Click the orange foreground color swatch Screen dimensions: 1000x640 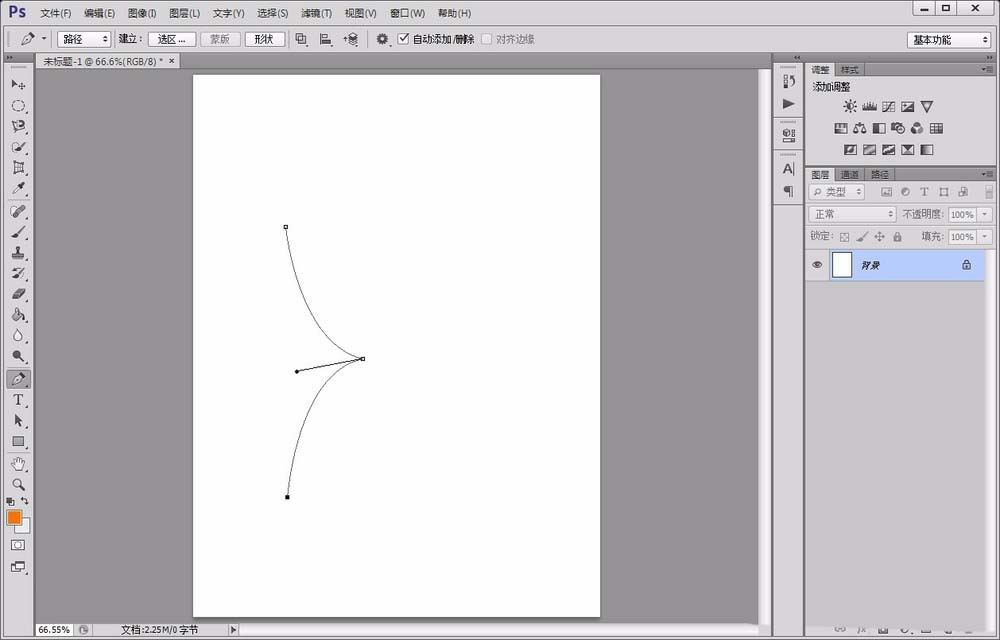tap(14, 517)
